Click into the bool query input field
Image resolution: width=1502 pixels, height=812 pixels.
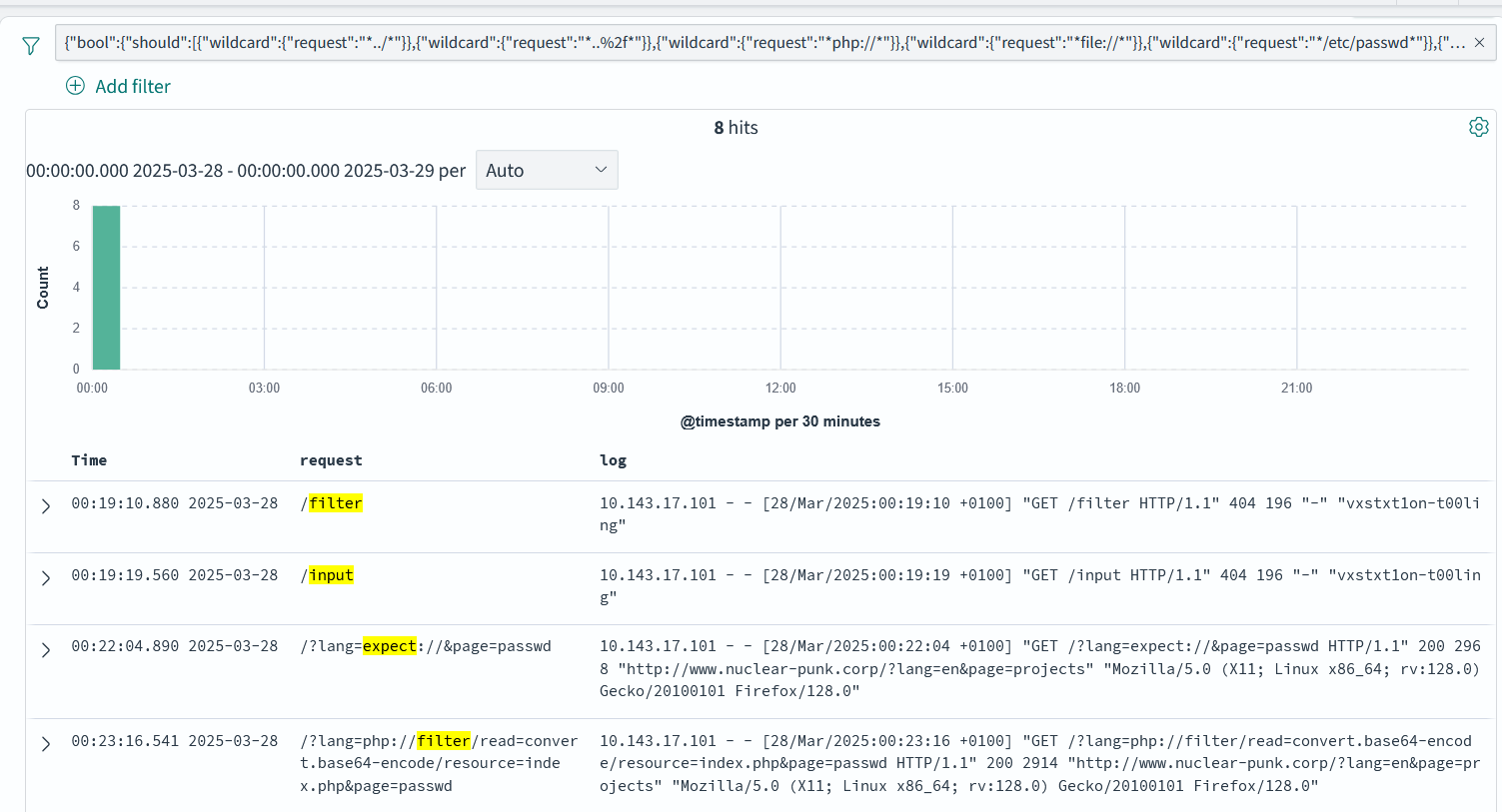(759, 43)
